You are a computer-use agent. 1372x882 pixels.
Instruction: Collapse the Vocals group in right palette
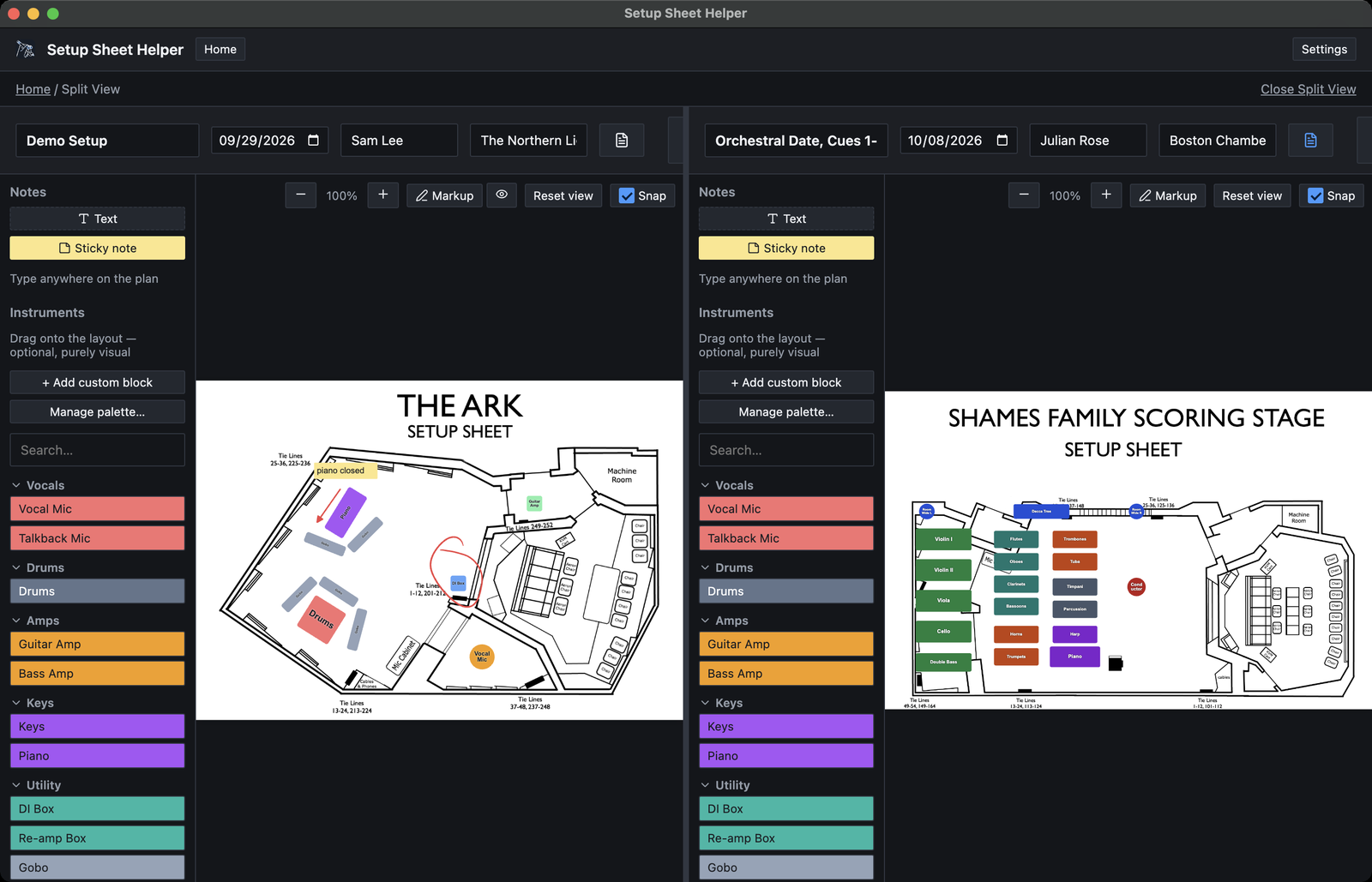pos(705,485)
